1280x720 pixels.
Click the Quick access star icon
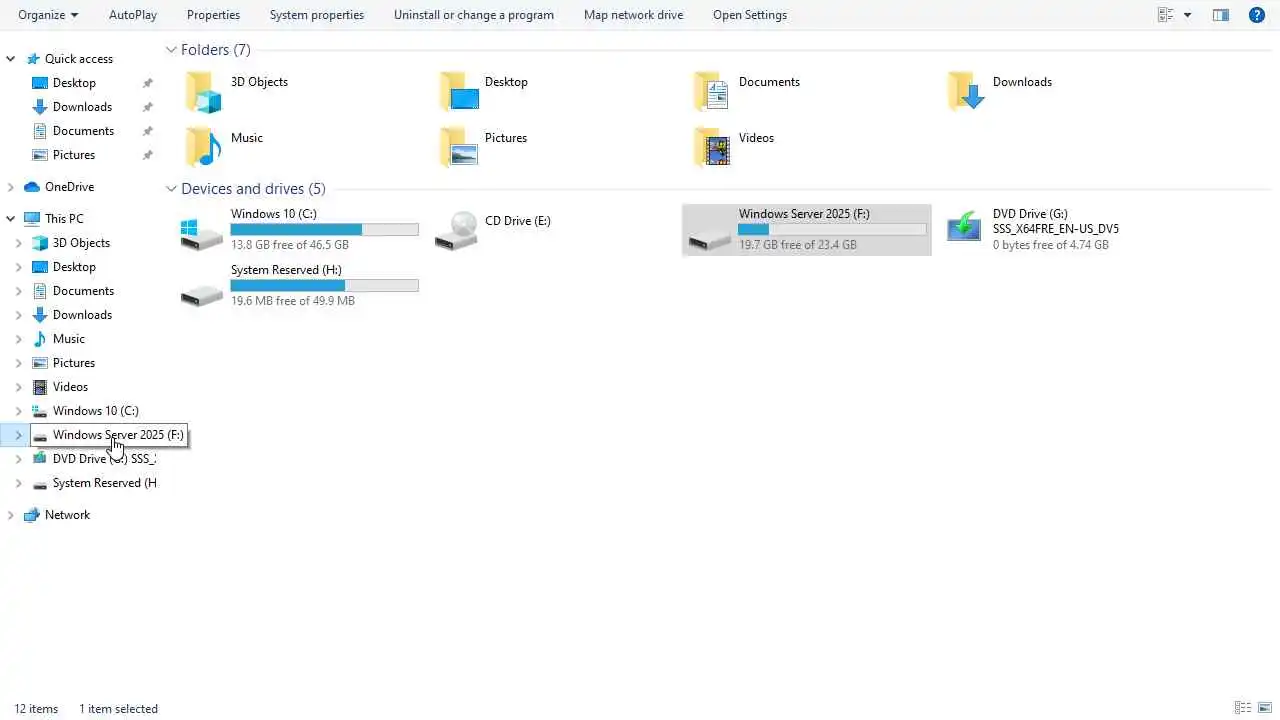click(x=32, y=59)
